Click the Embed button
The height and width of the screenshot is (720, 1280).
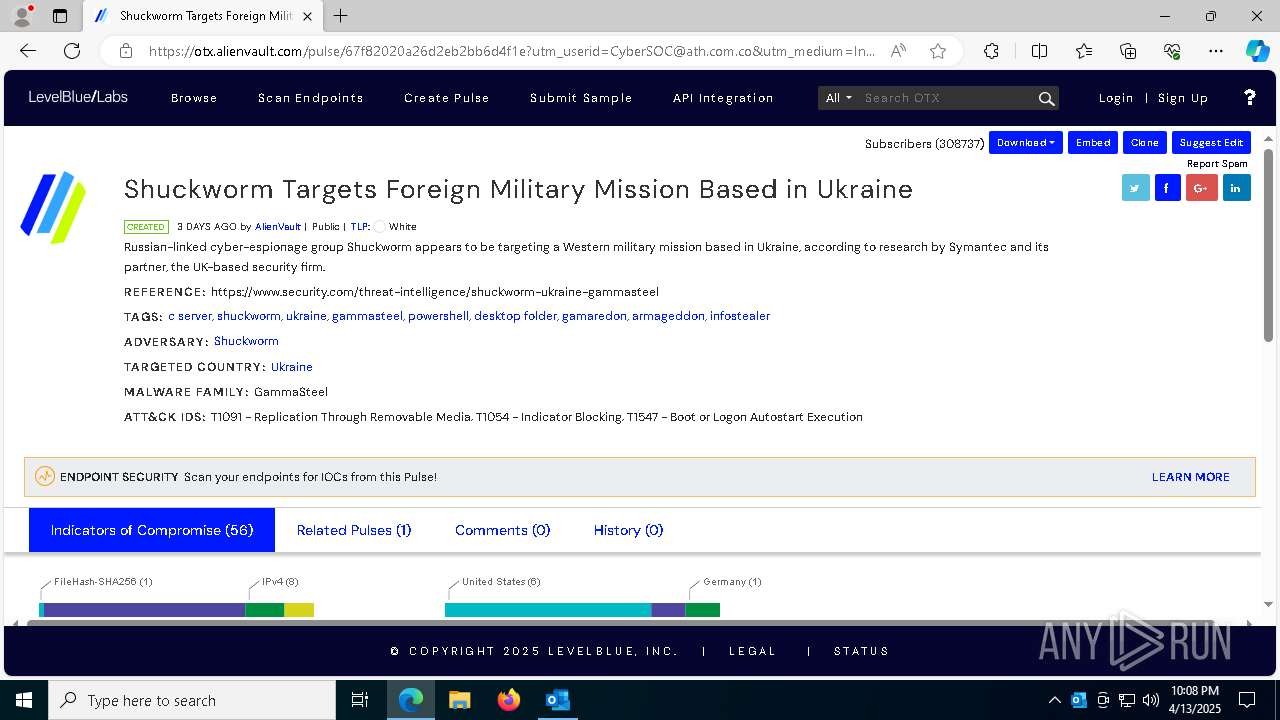[x=1093, y=143]
